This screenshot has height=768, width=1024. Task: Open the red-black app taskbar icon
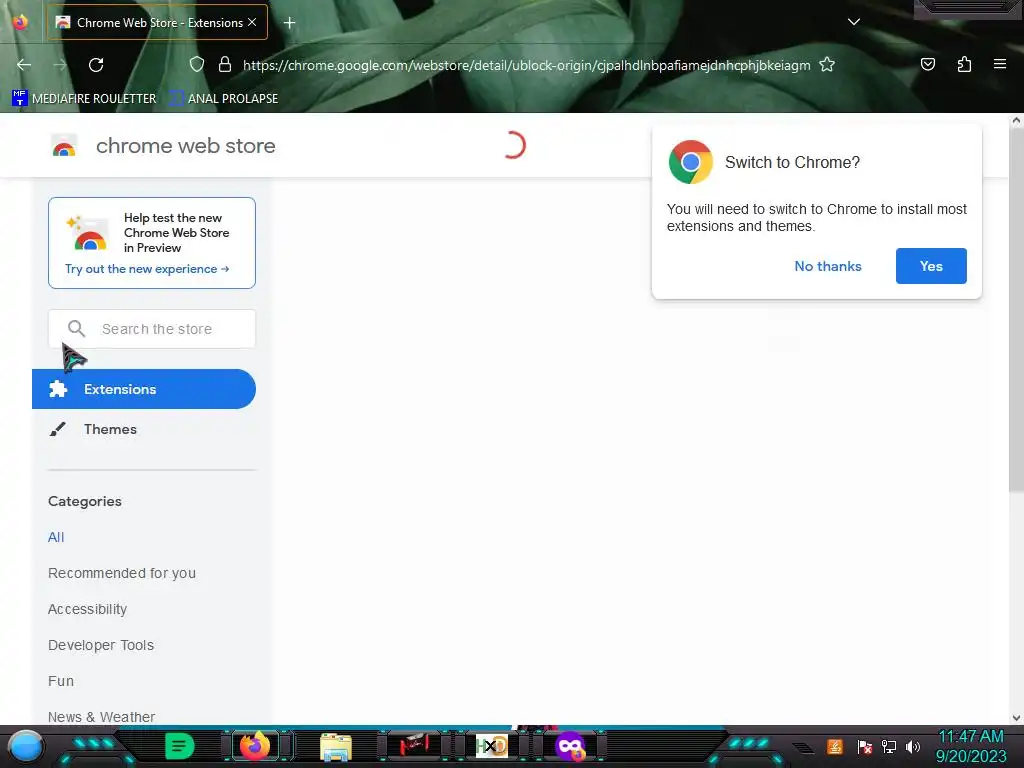[413, 745]
